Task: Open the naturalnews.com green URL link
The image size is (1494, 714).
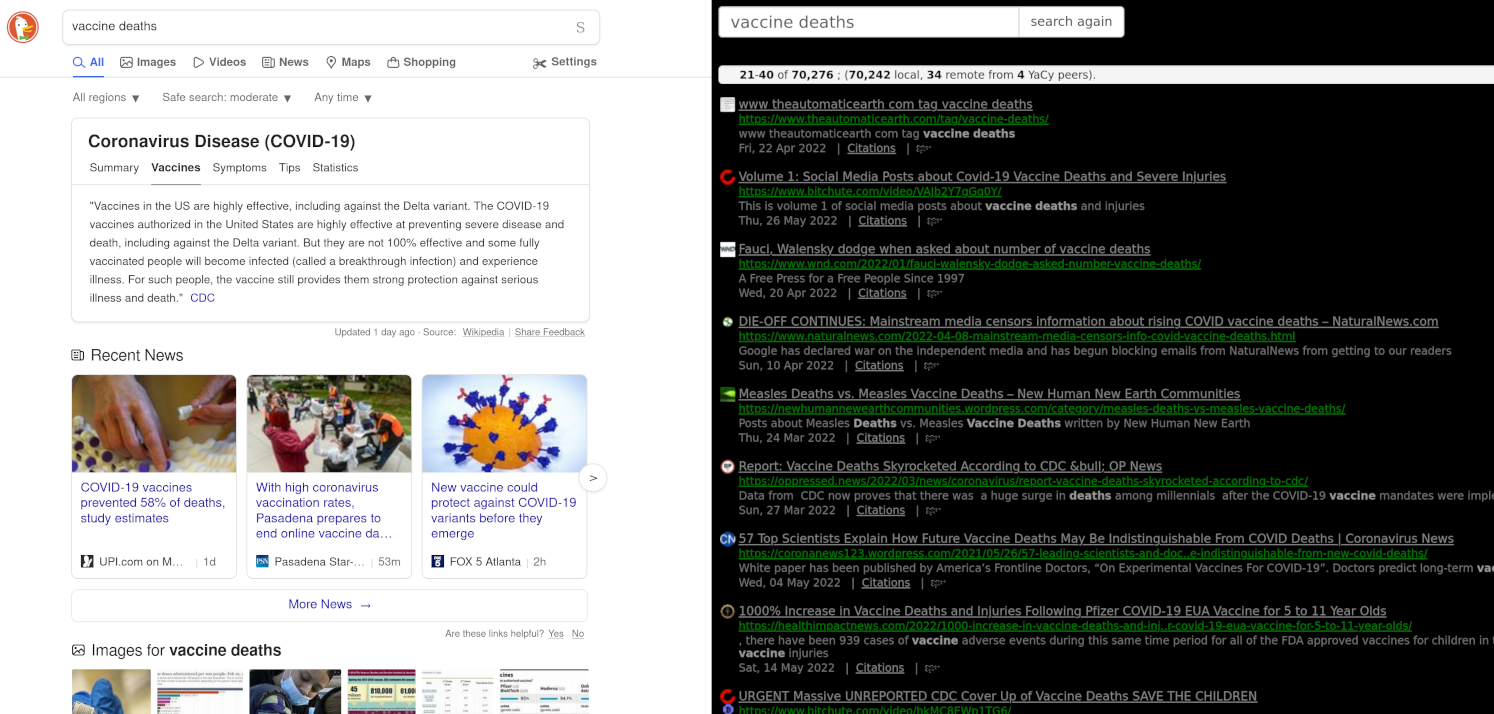Action: tap(1017, 337)
